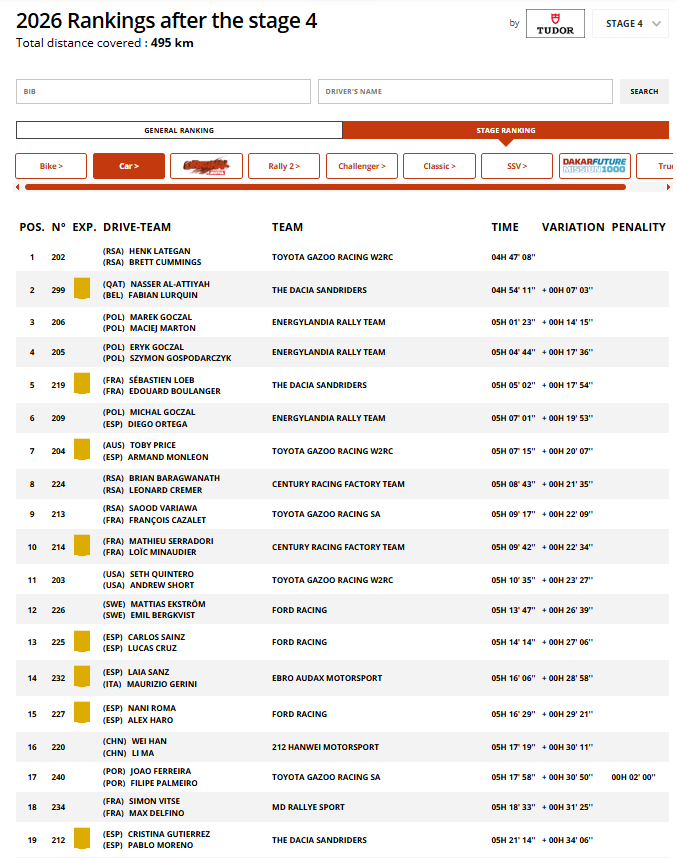Open the Tudor sponsor logo
This screenshot has width=677, height=858.
(555, 24)
